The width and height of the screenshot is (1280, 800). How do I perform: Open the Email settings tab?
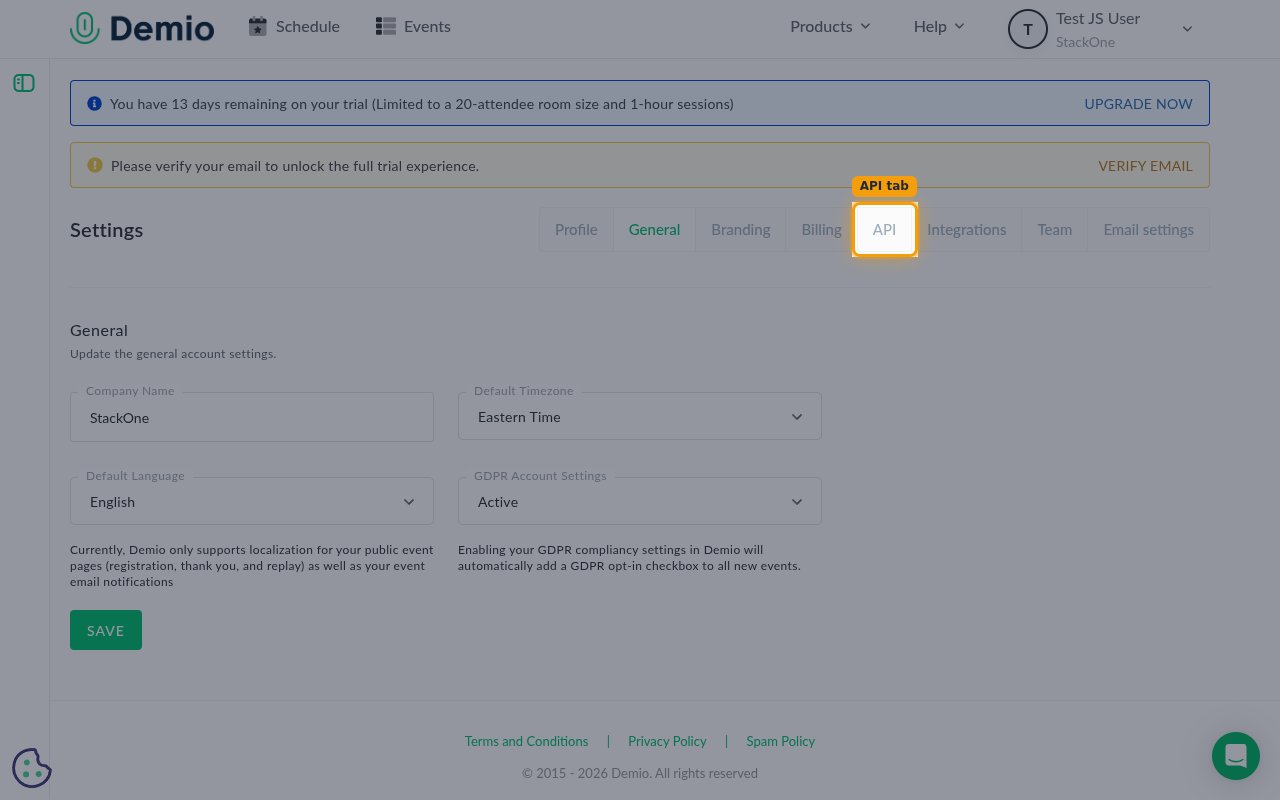(1148, 229)
